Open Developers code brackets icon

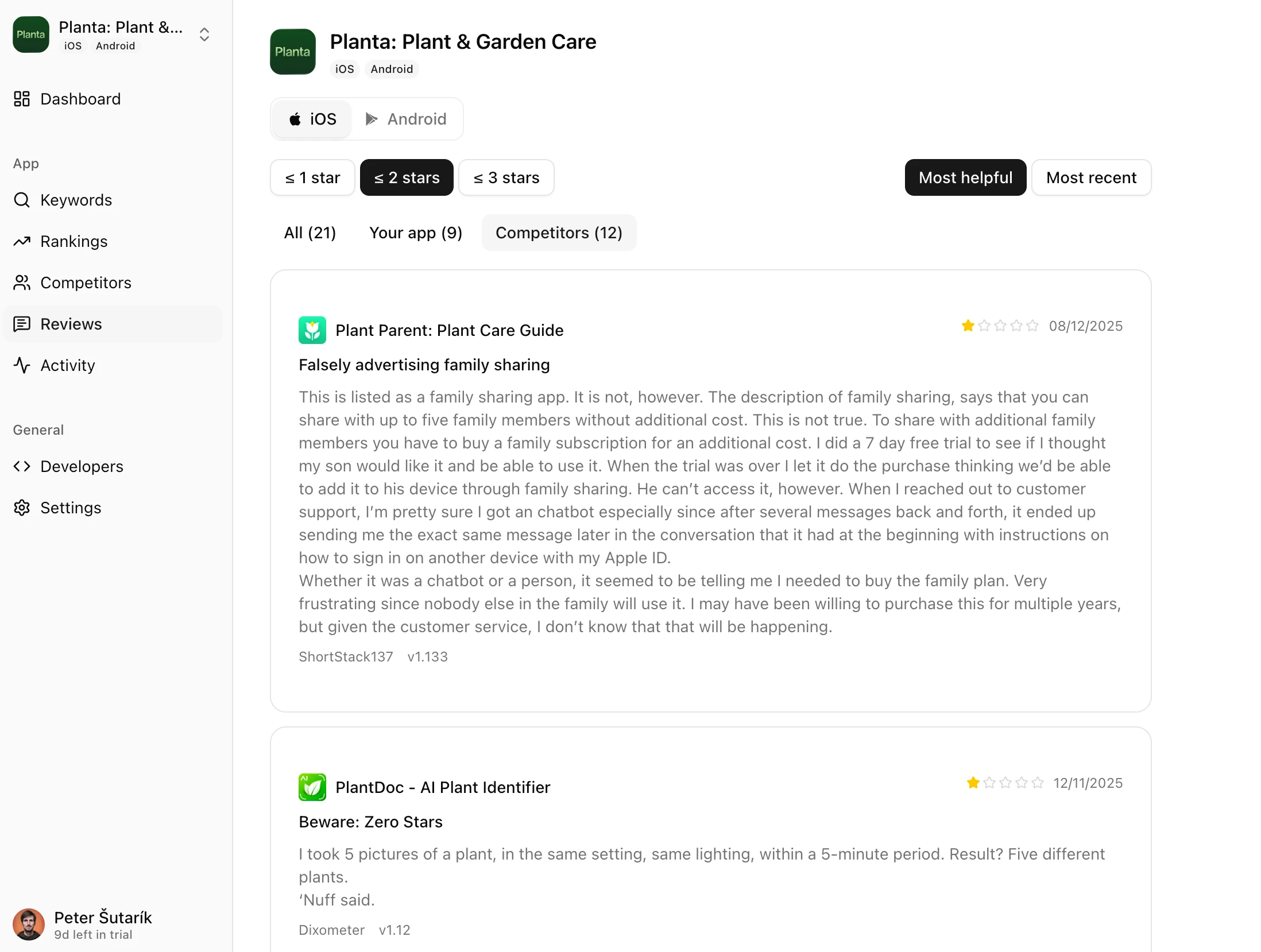pyautogui.click(x=22, y=466)
